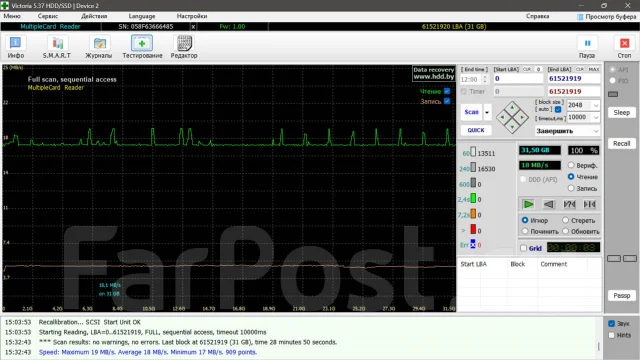The image size is (640, 360).
Task: Click the jump-to-position arrows button
Action: pyautogui.click(x=589, y=204)
